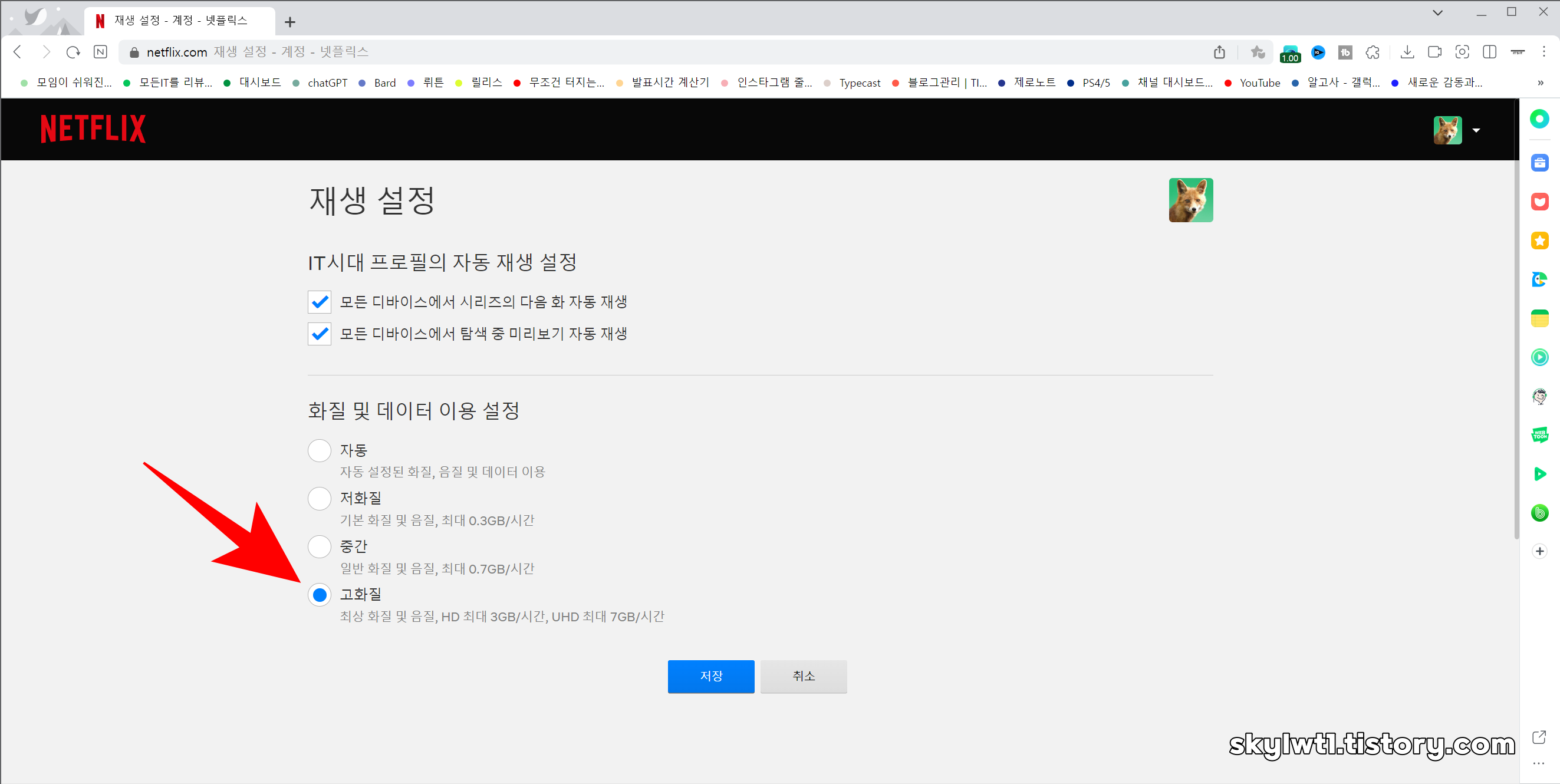
Task: Open the green play triangle sidebar icon
Action: tap(1539, 473)
